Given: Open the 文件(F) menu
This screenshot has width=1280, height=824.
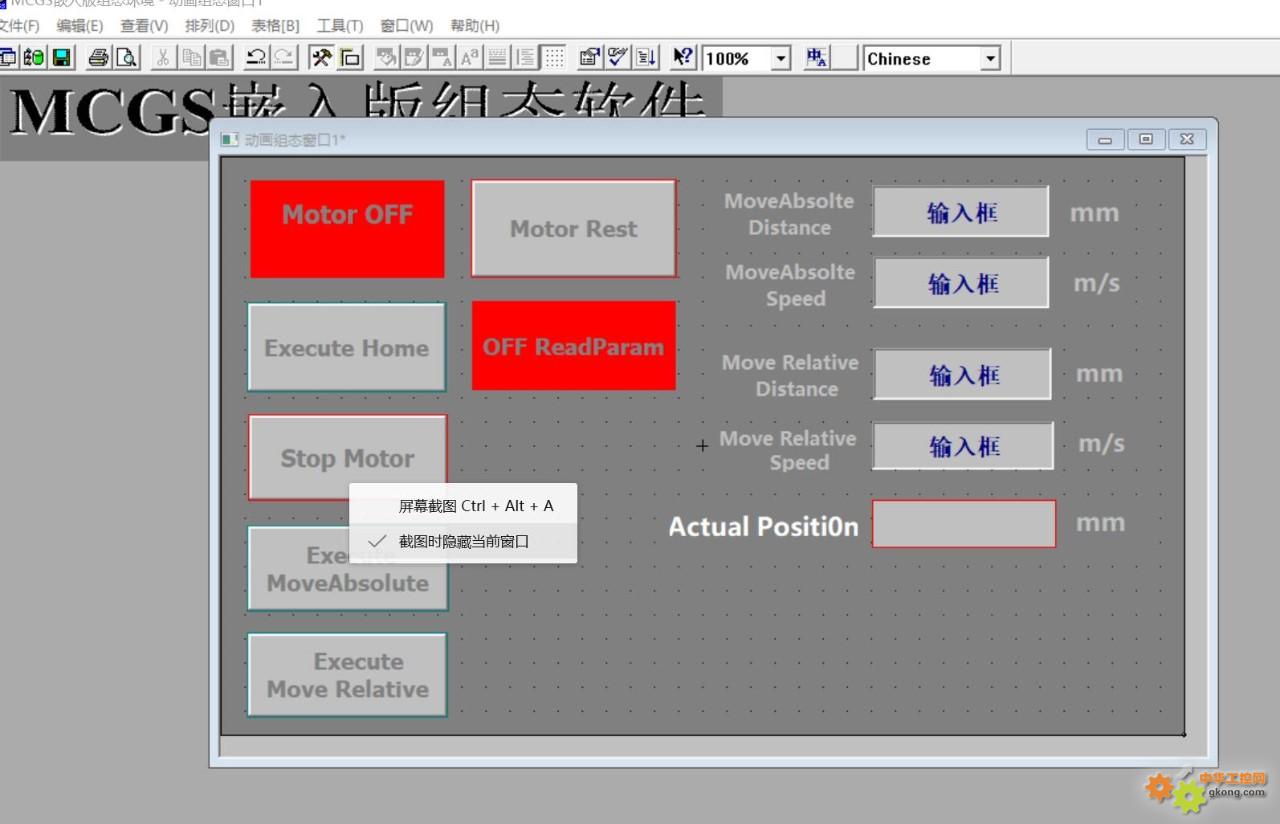Looking at the screenshot, I should [x=18, y=26].
